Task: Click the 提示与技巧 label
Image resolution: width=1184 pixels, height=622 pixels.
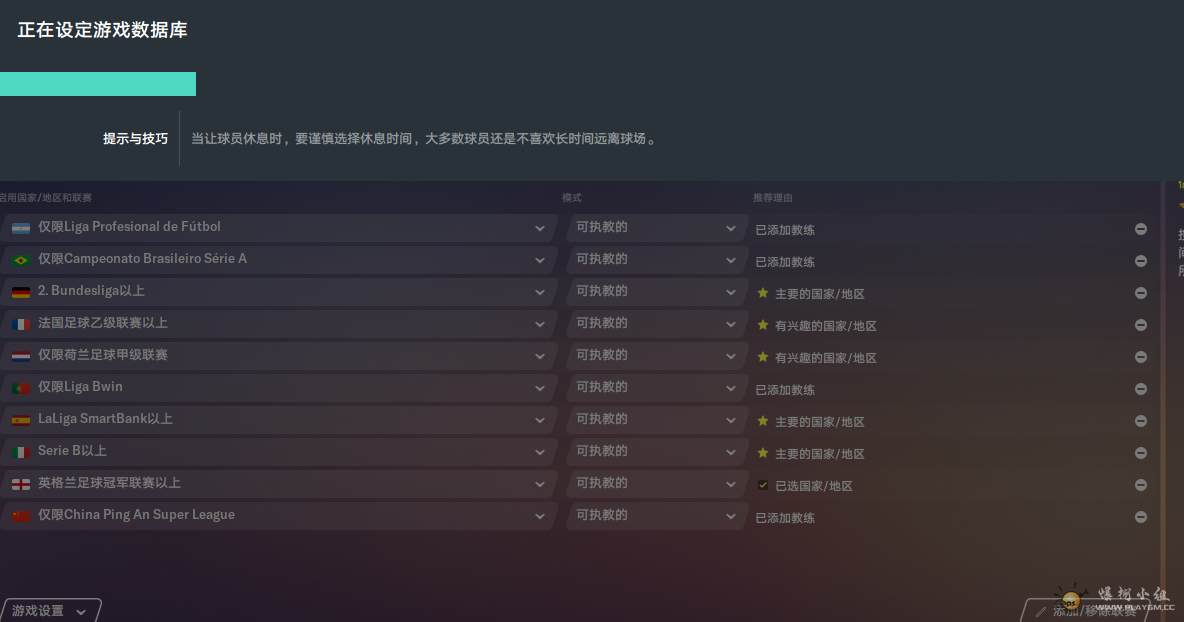Action: 135,139
